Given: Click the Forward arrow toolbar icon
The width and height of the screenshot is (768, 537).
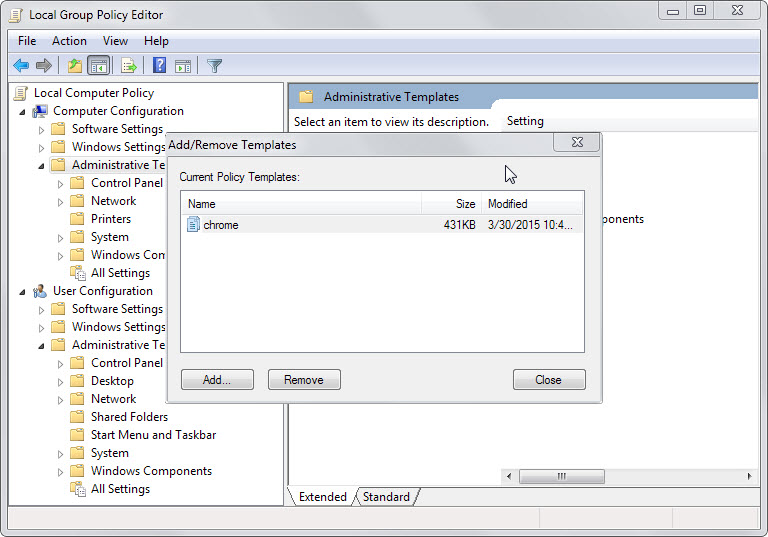Looking at the screenshot, I should 44,65.
